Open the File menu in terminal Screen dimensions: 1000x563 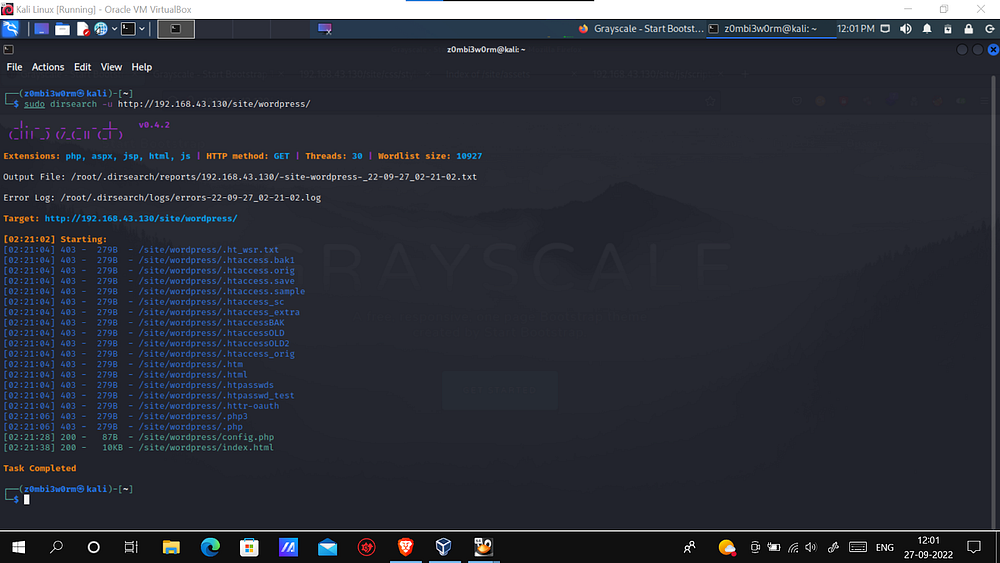[14, 67]
